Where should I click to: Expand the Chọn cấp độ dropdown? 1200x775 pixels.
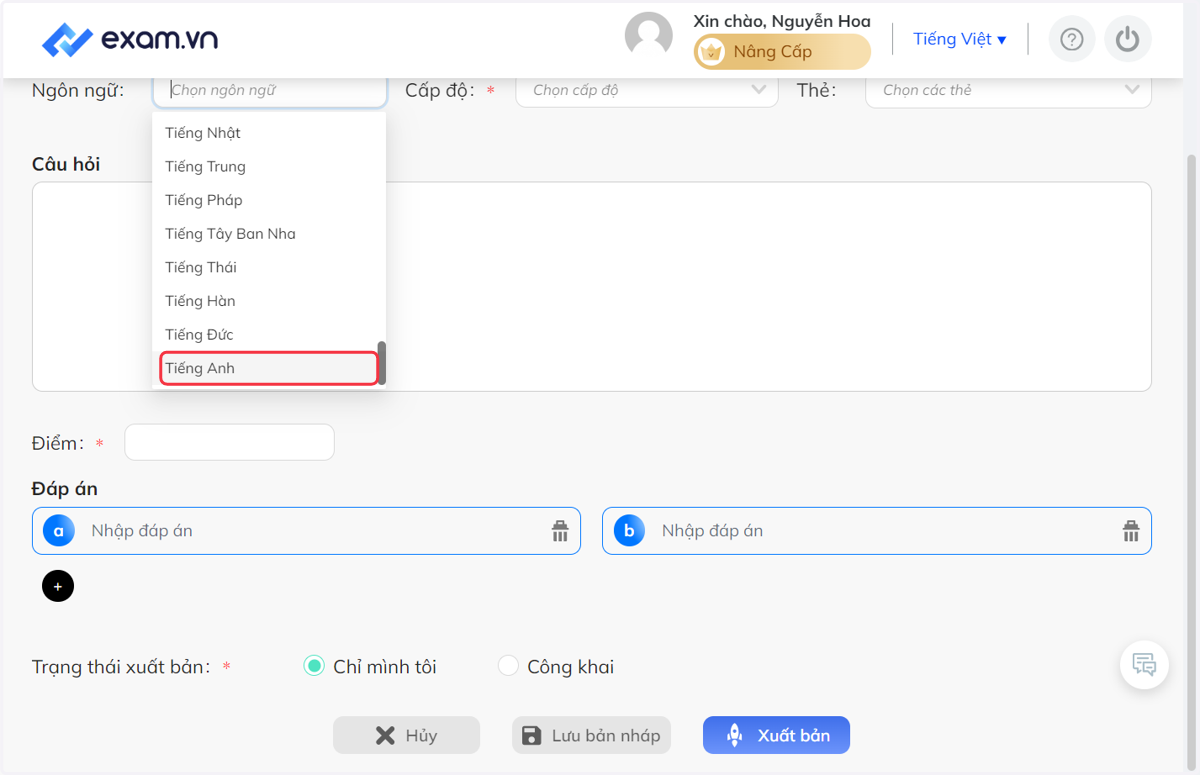coord(647,90)
